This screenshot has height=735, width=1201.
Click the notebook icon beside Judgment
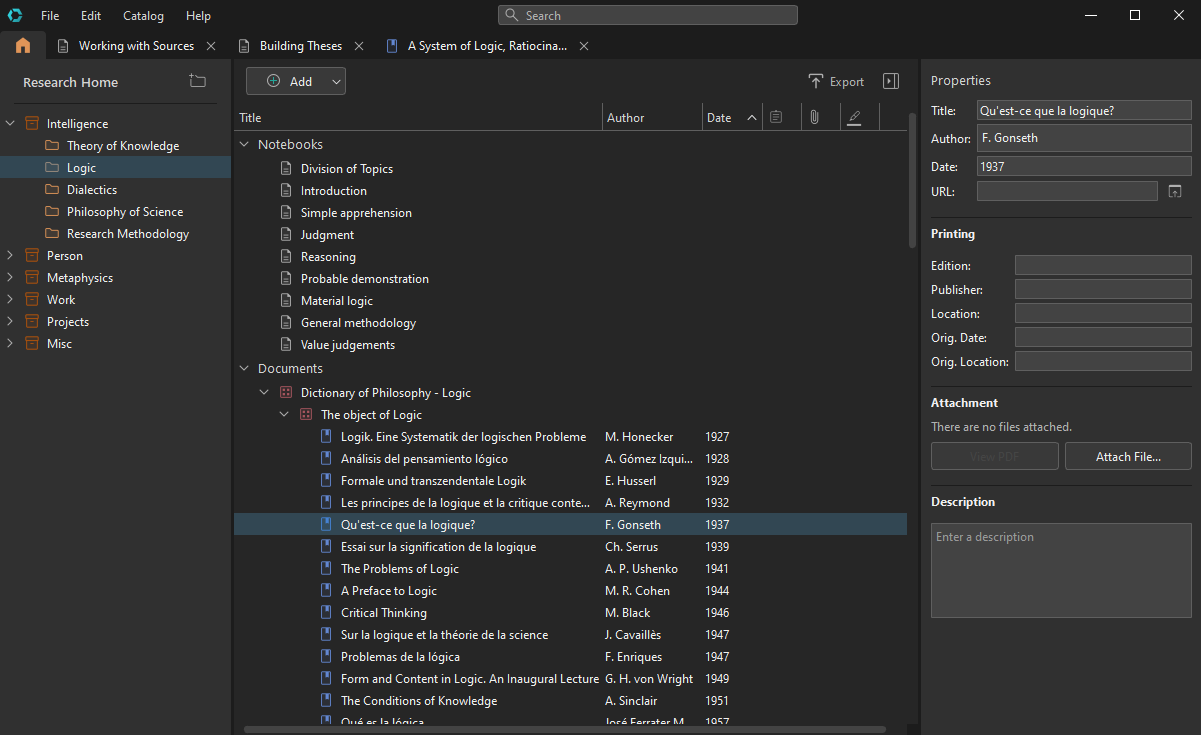point(286,235)
